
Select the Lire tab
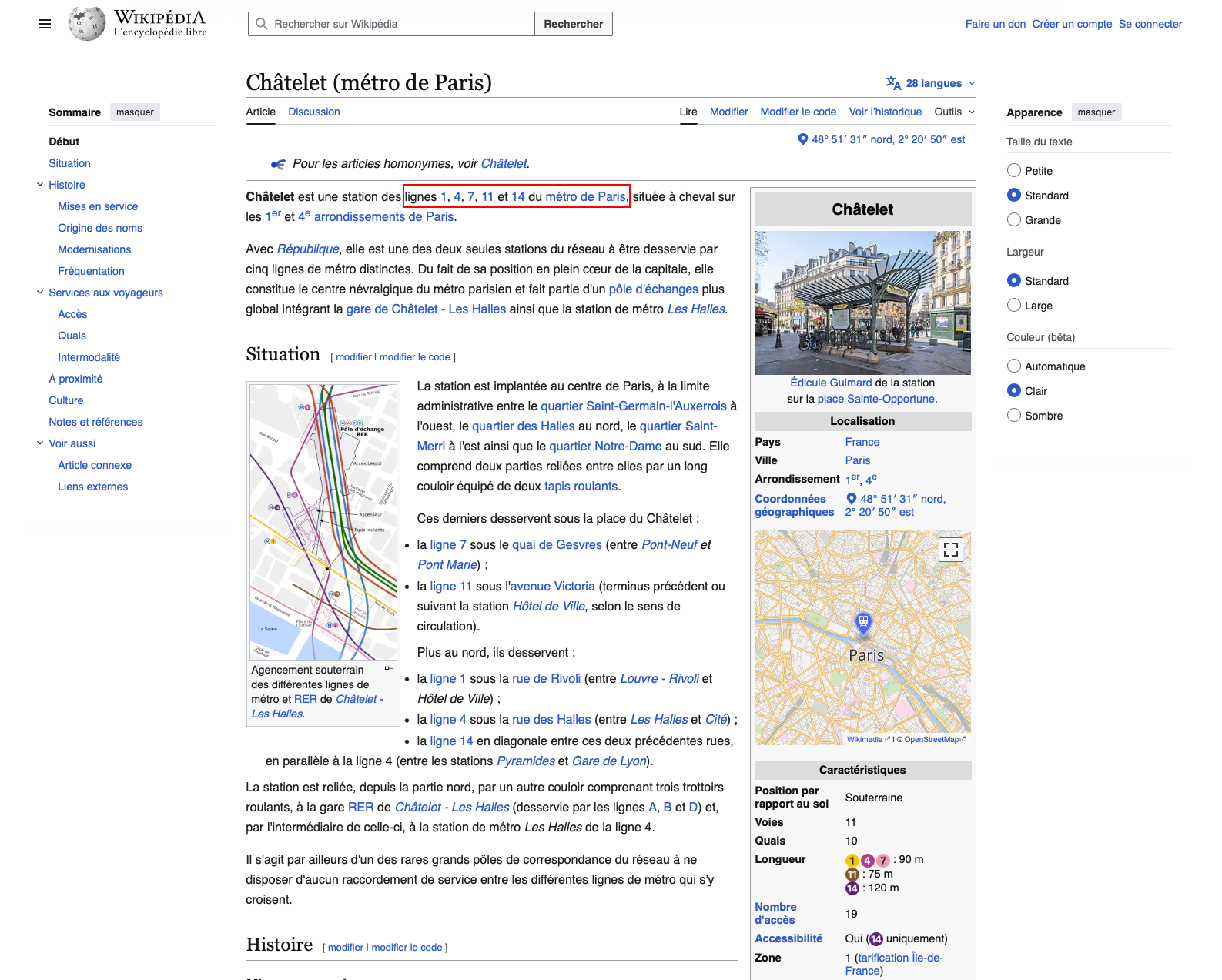688,112
